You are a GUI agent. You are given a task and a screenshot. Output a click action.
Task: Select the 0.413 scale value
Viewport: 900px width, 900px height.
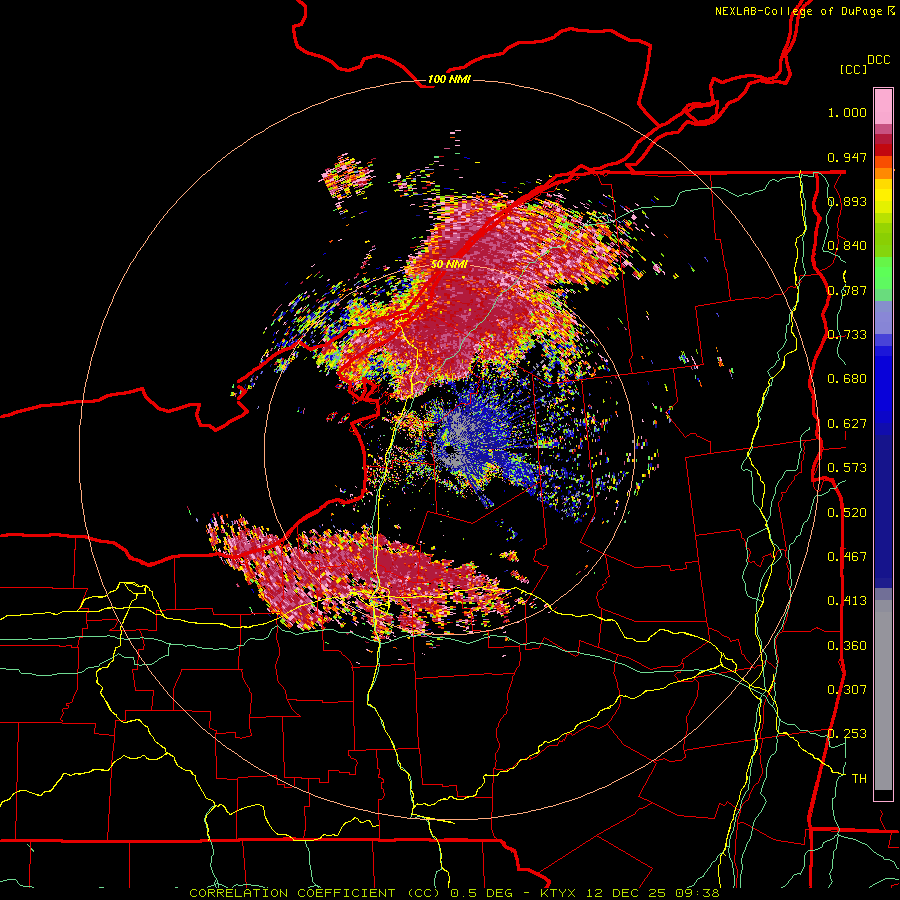tap(847, 601)
